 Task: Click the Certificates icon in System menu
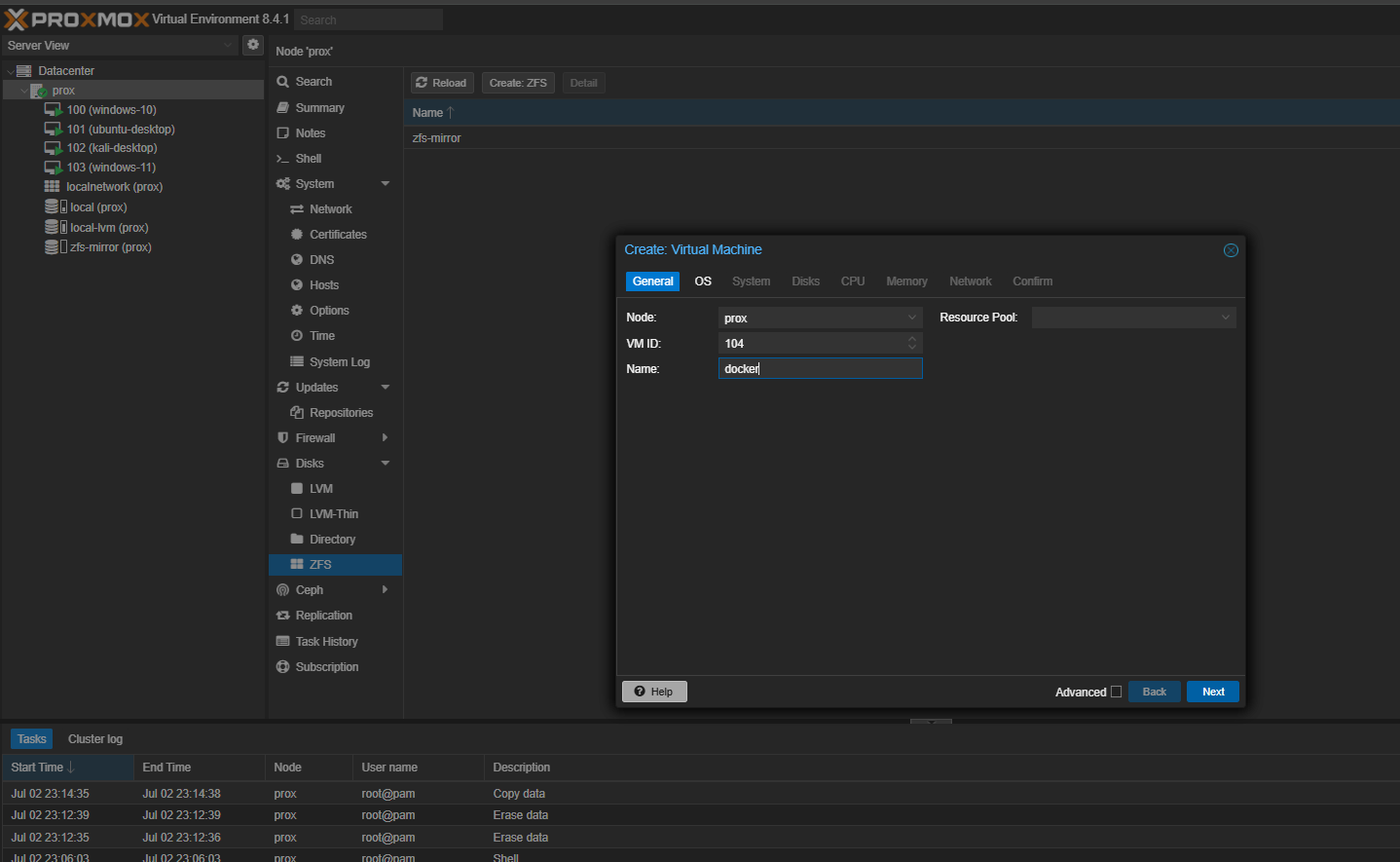(x=297, y=235)
